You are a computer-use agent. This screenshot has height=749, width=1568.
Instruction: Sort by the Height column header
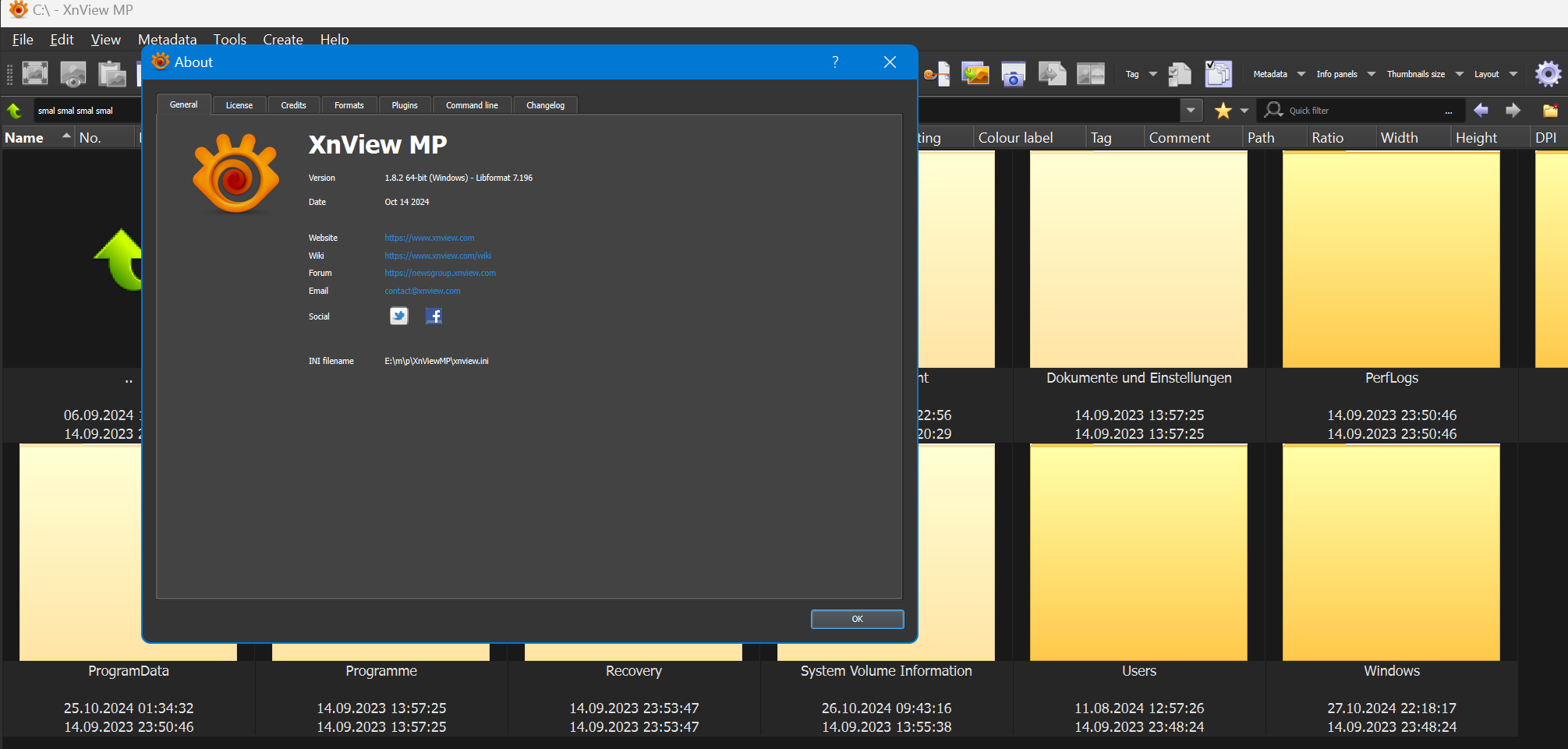pos(1489,138)
